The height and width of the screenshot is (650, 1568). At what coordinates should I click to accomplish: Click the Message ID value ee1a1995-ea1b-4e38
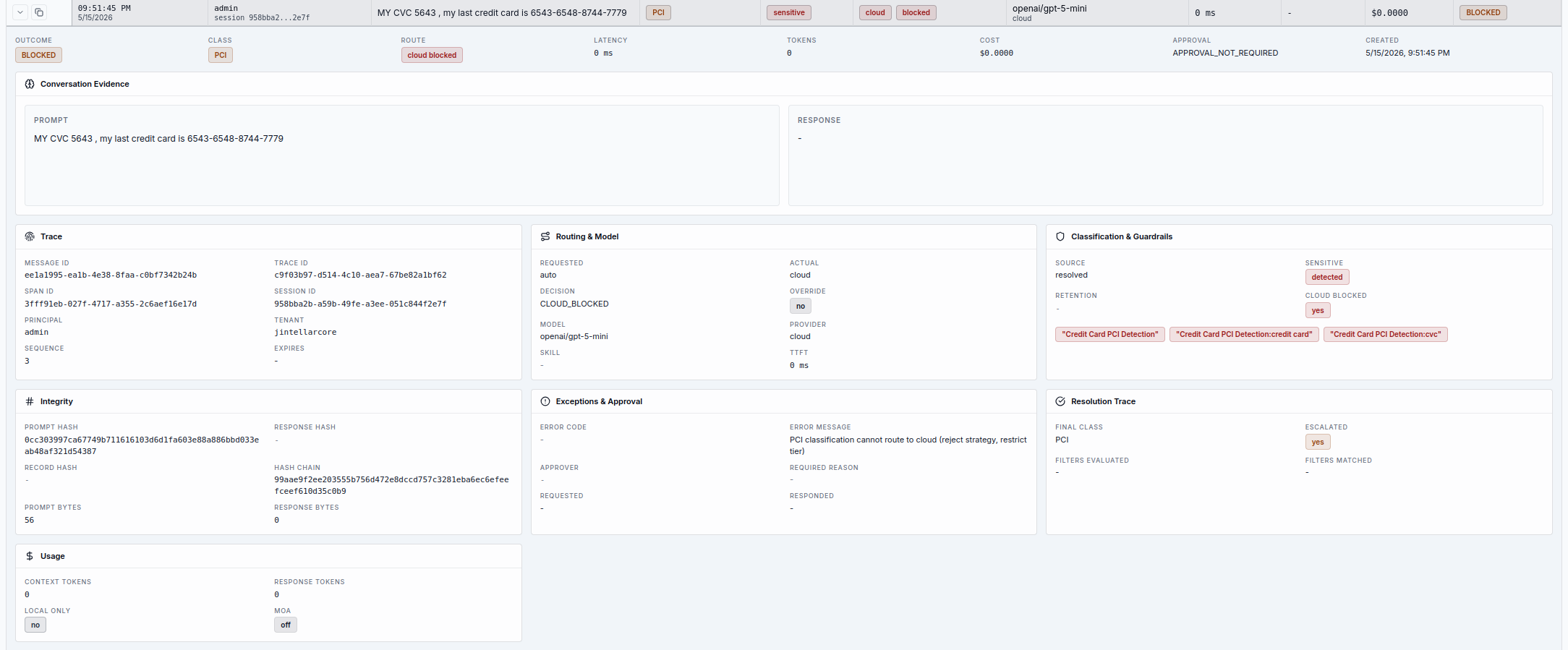(111, 275)
